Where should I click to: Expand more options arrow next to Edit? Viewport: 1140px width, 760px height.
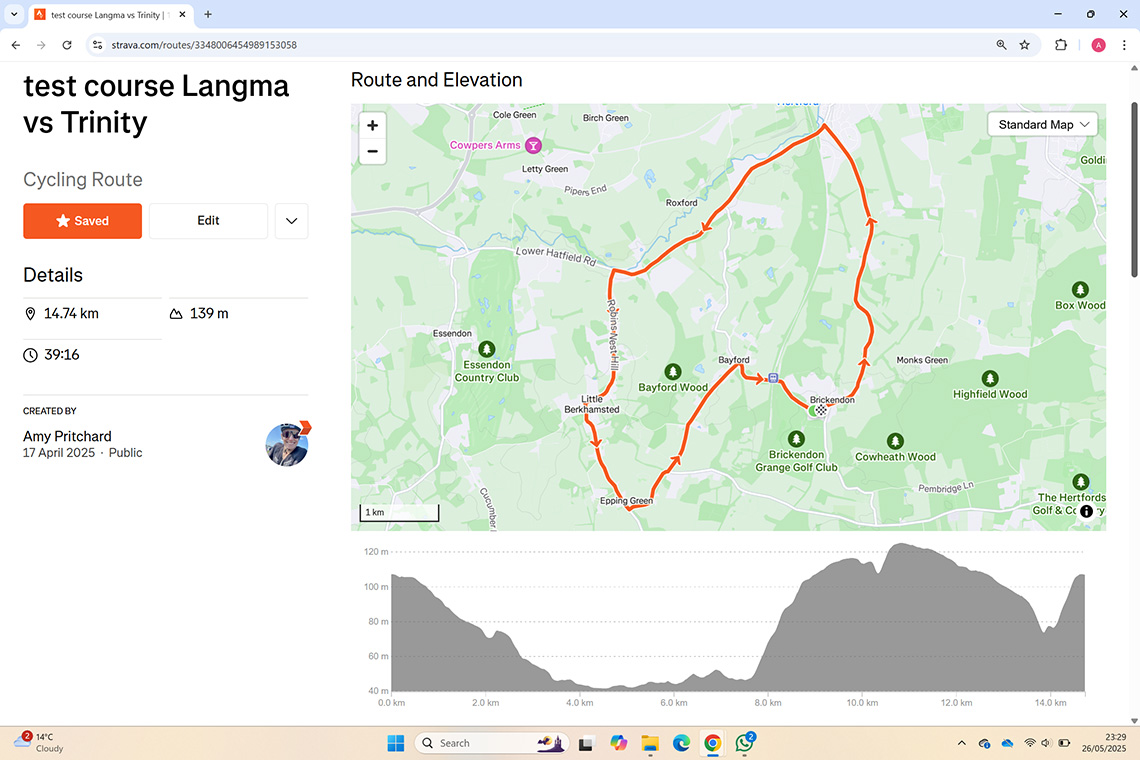291,221
